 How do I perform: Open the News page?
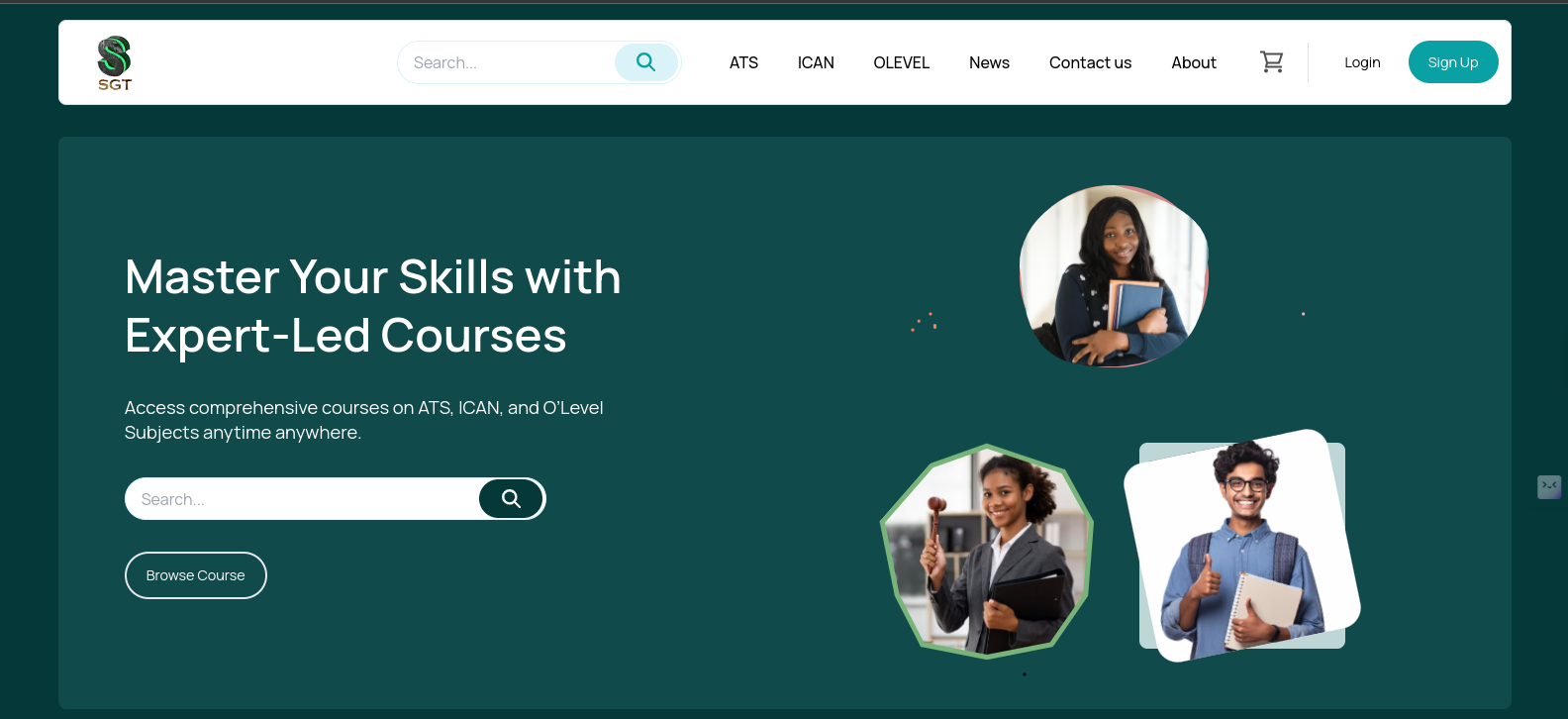pyautogui.click(x=989, y=62)
